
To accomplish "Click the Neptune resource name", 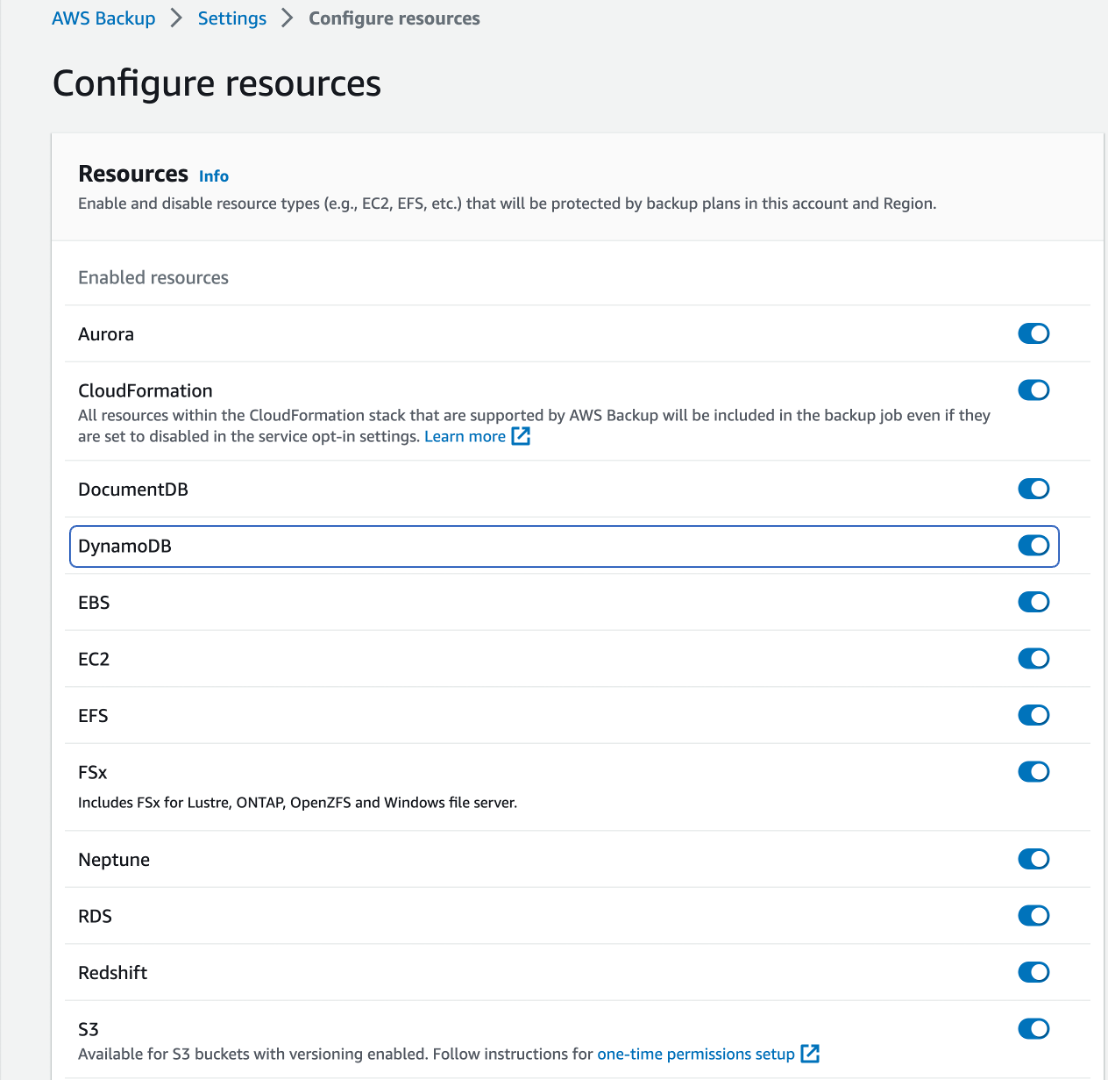I will coord(114,860).
